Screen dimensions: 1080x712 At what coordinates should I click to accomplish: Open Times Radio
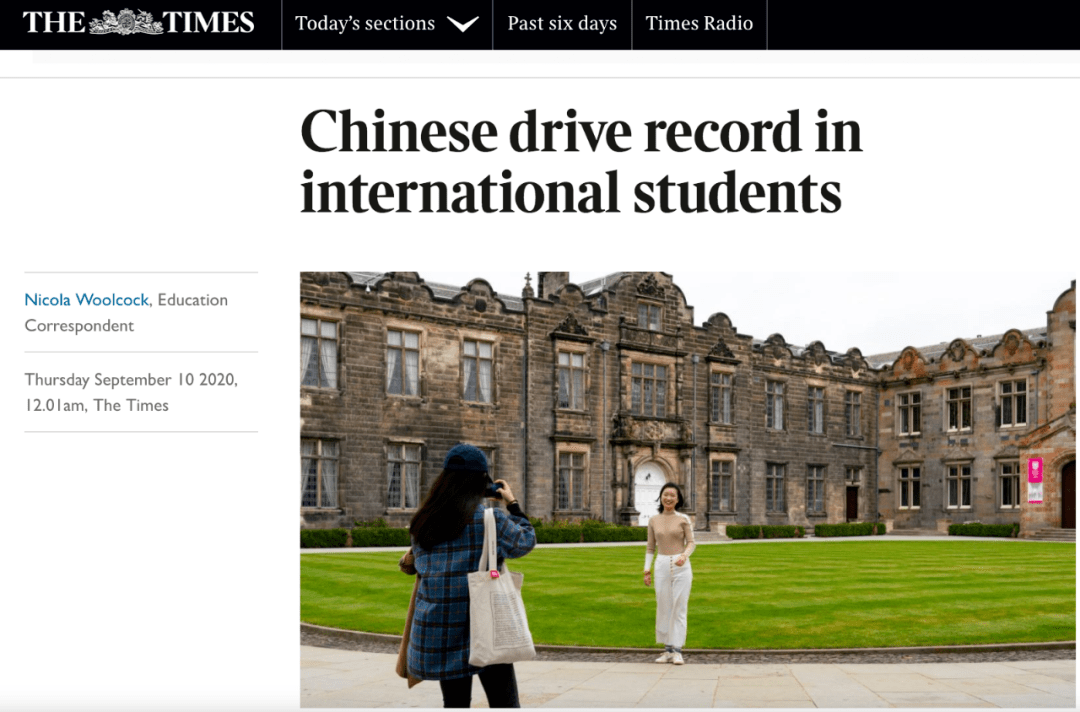coord(699,24)
